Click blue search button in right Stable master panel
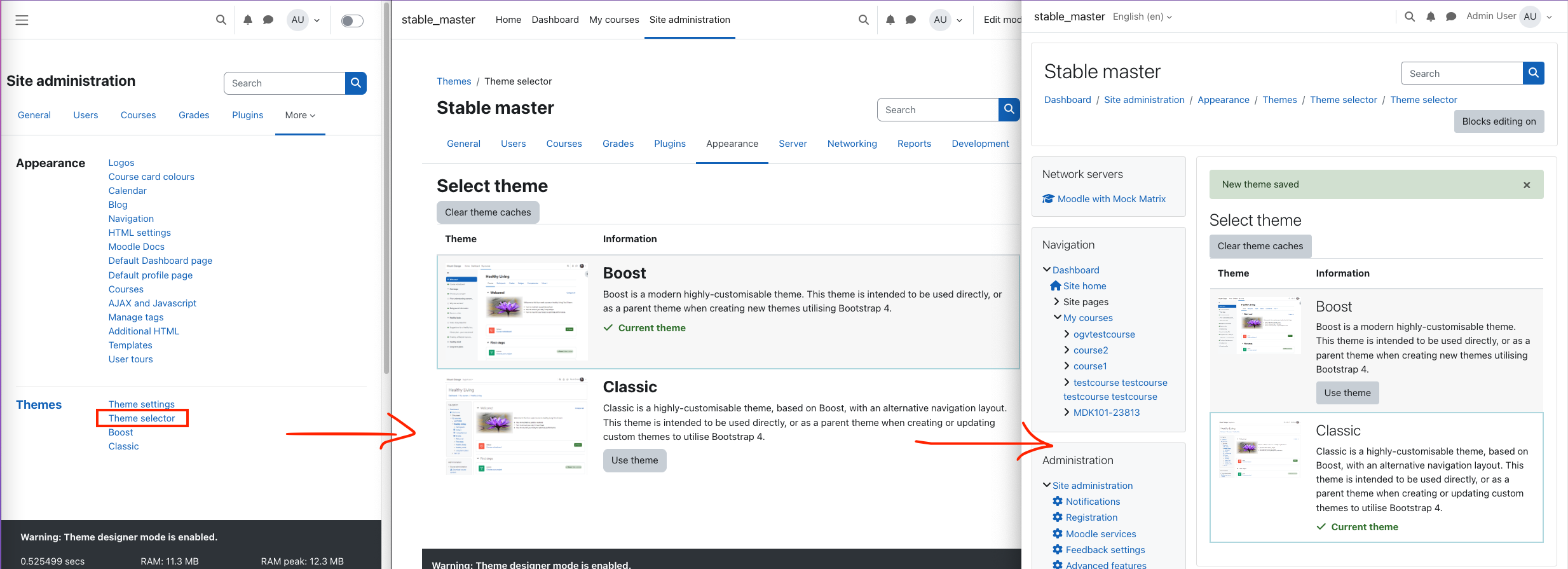This screenshot has height=569, width=1568. (1534, 73)
